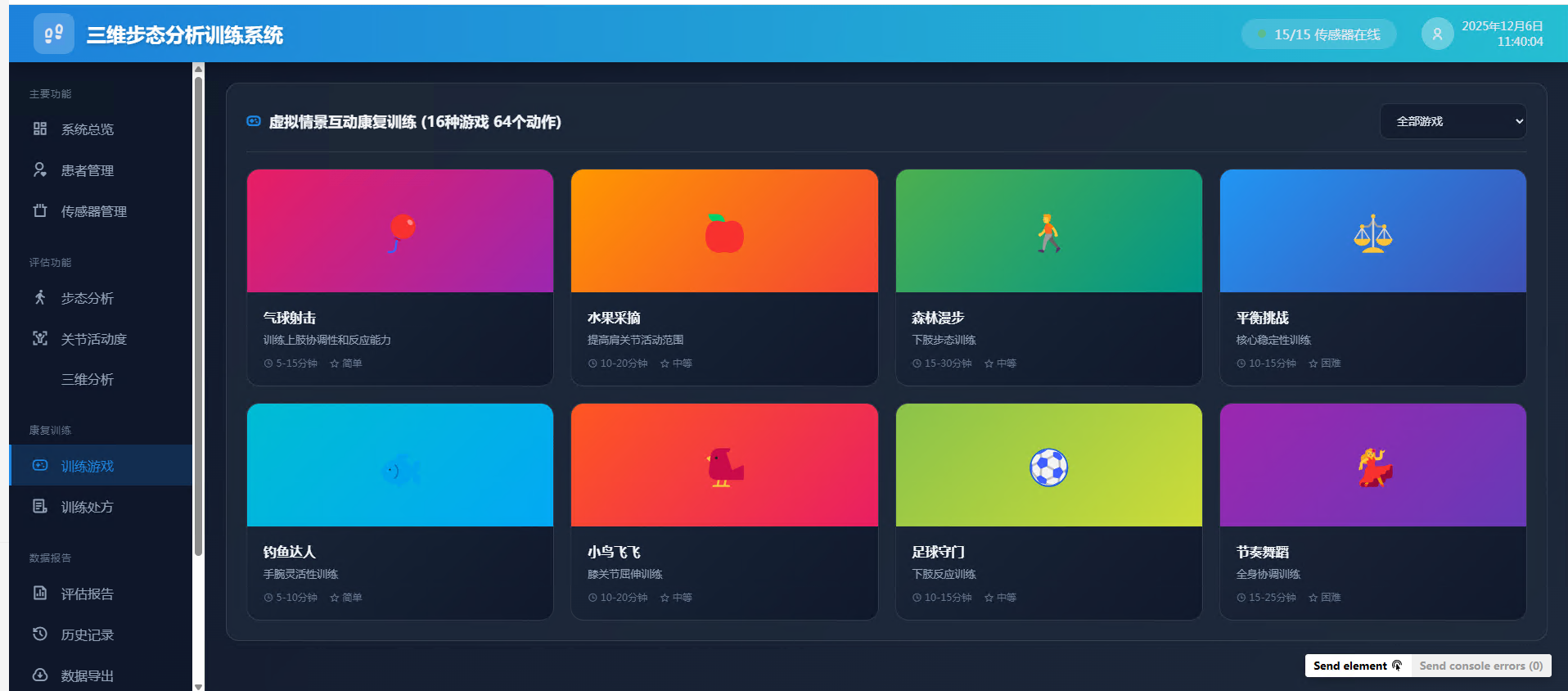
Task: Select 训练游戏 in the sidebar
Action: [88, 466]
